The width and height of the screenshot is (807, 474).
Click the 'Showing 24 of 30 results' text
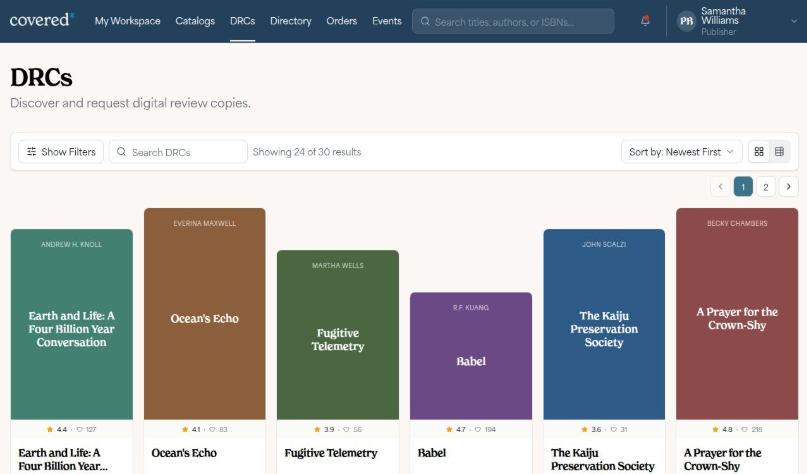pyautogui.click(x=307, y=152)
